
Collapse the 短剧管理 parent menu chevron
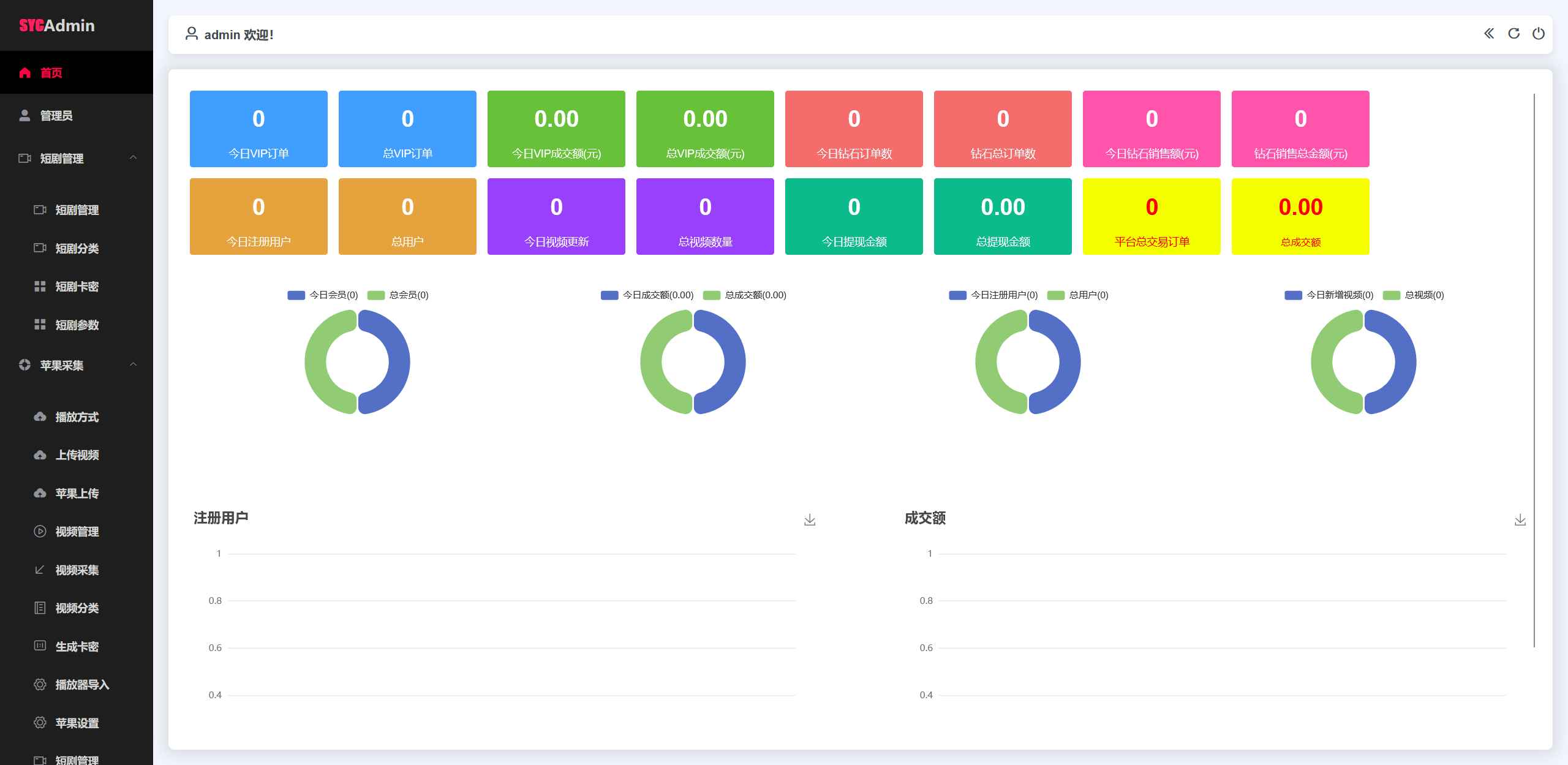[x=133, y=158]
